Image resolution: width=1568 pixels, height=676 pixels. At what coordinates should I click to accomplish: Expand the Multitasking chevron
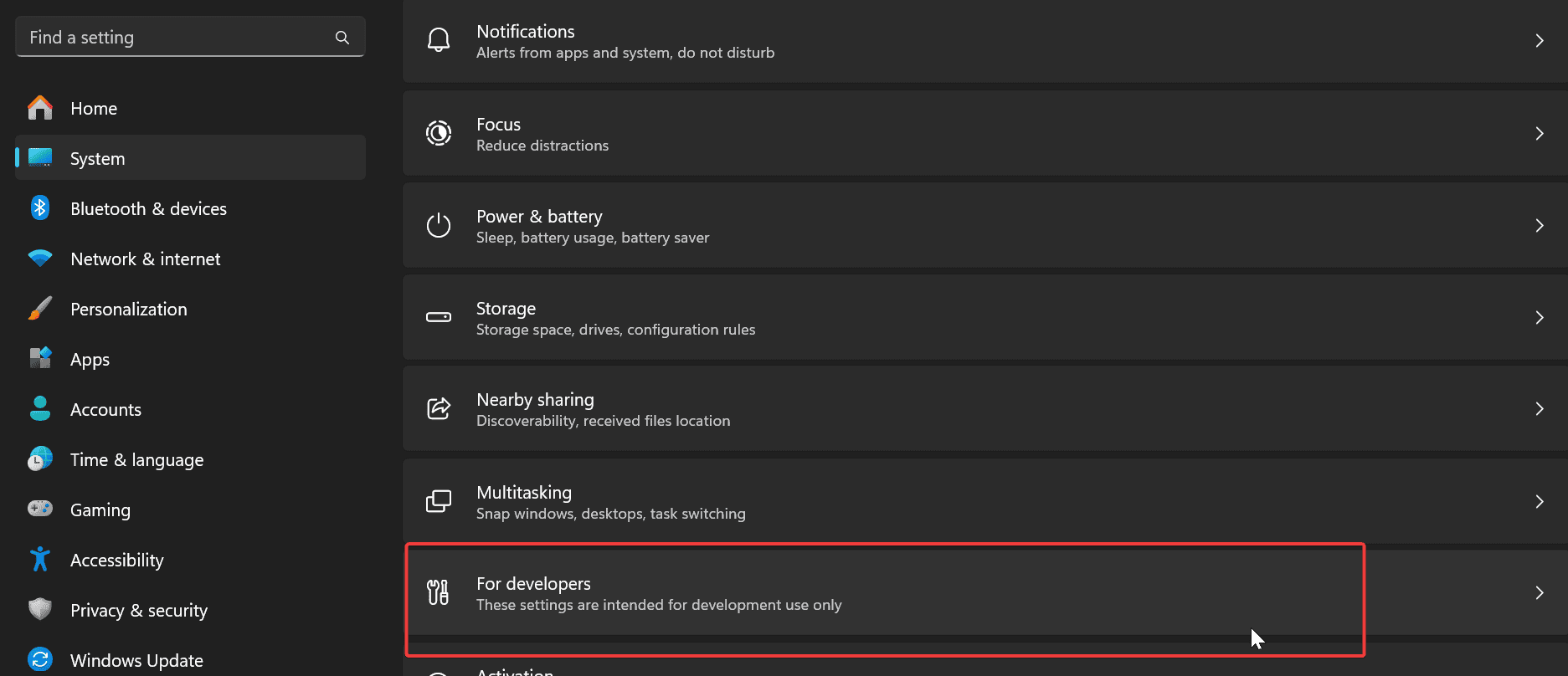coord(1540,500)
